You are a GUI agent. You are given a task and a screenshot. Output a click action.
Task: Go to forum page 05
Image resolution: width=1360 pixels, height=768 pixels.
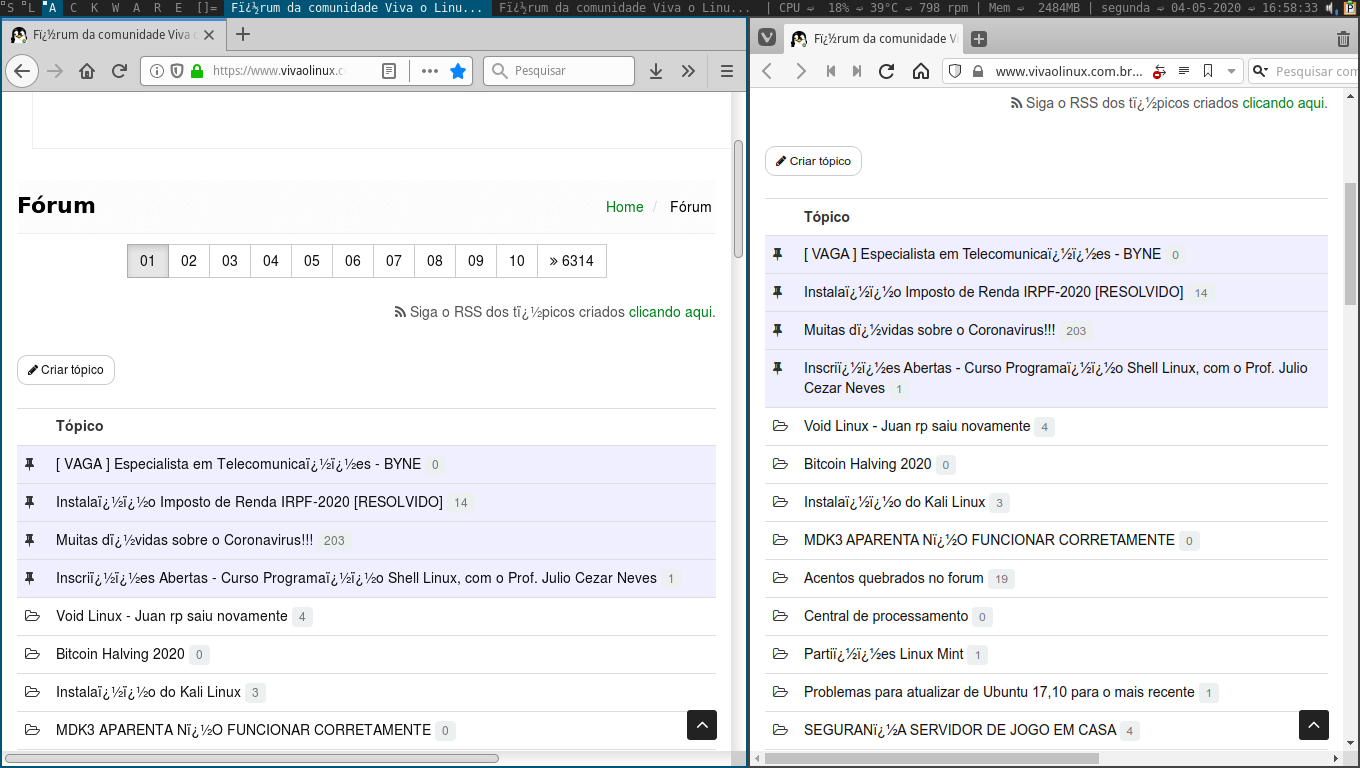coord(312,261)
